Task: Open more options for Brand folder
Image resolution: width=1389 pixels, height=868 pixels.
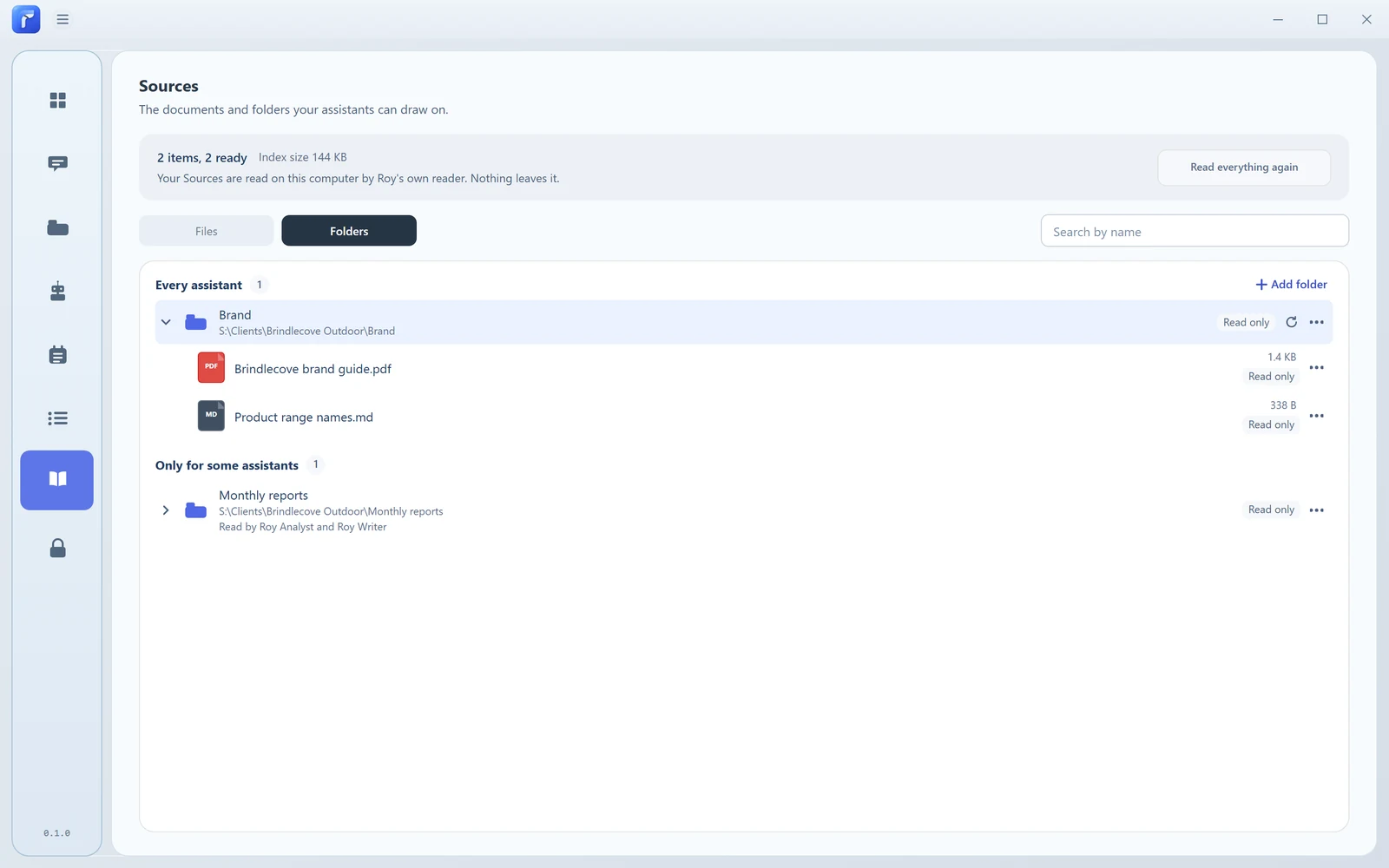Action: coord(1316,322)
